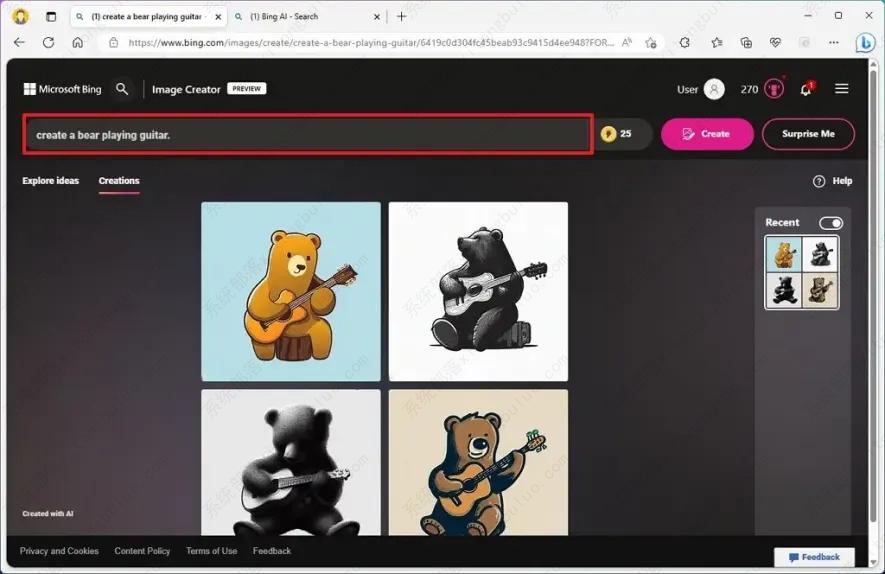Switch to the Explore ideas tab
Viewport: 885px width, 574px height.
[51, 181]
